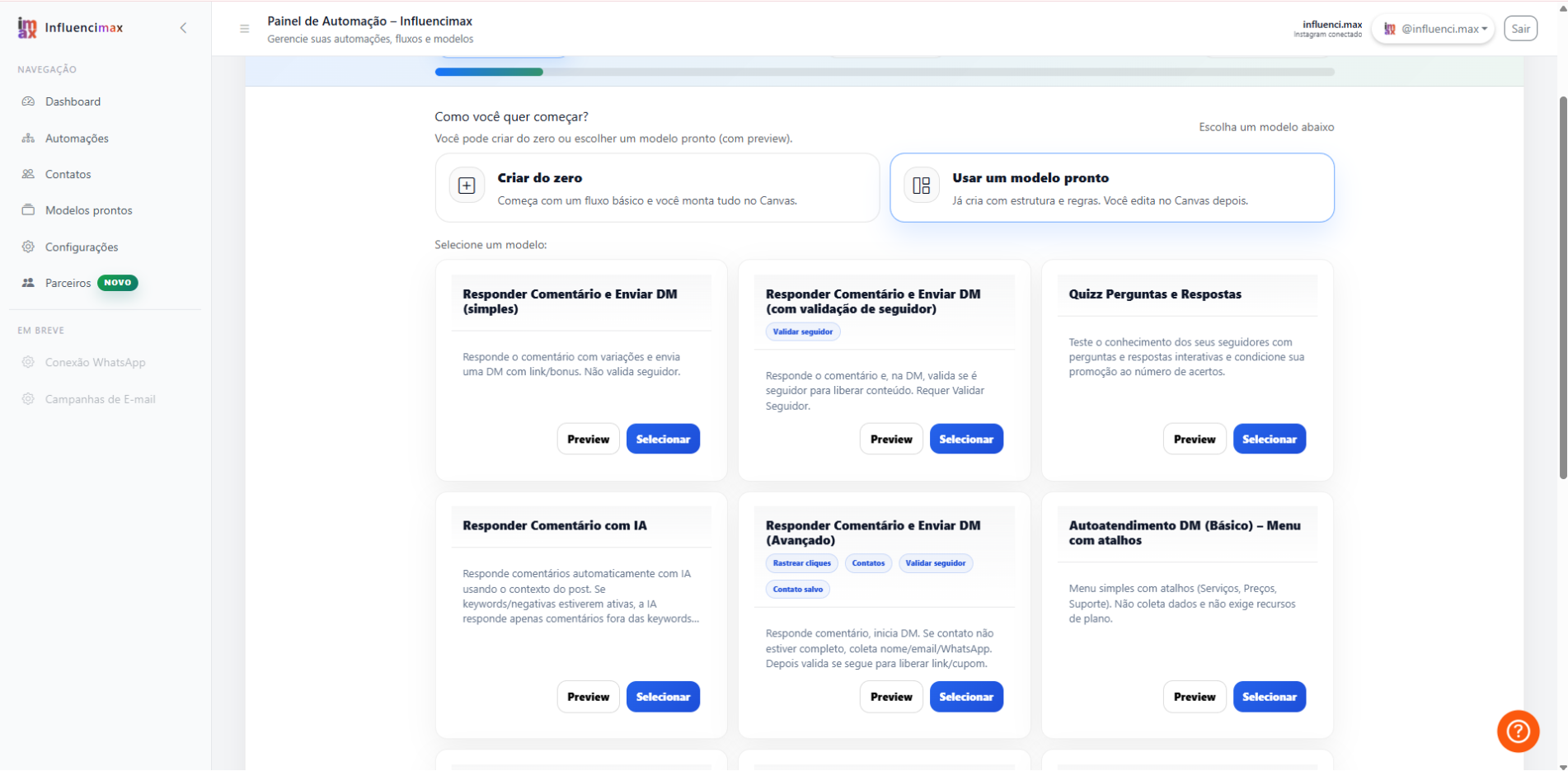The width and height of the screenshot is (1568, 776).
Task: Click the Conexão WhatsApp icon
Action: pos(28,362)
